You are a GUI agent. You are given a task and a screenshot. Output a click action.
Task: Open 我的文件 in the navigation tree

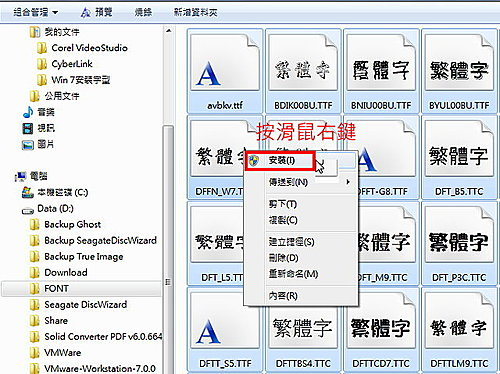[x=54, y=32]
